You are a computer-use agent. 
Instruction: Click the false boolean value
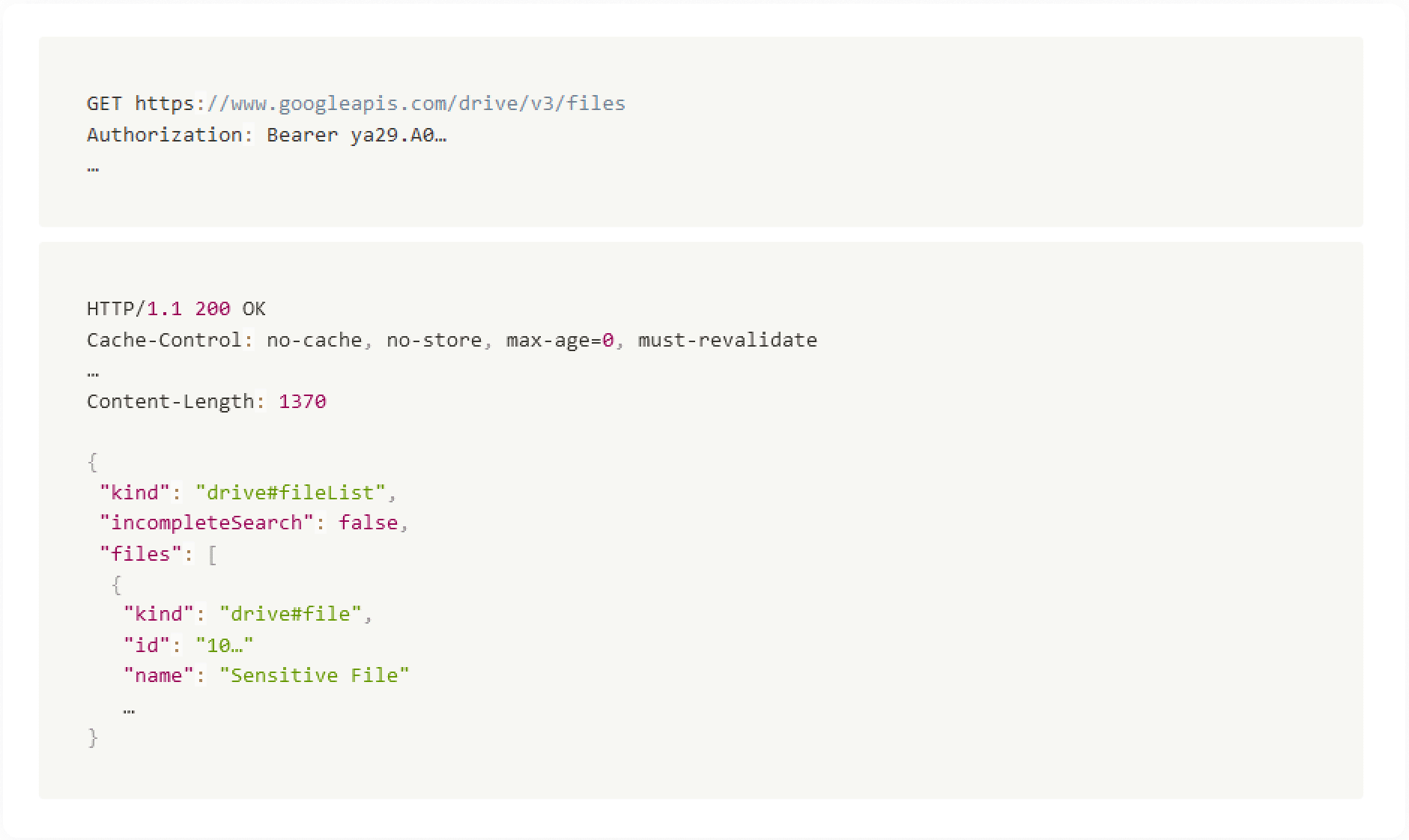click(x=368, y=523)
